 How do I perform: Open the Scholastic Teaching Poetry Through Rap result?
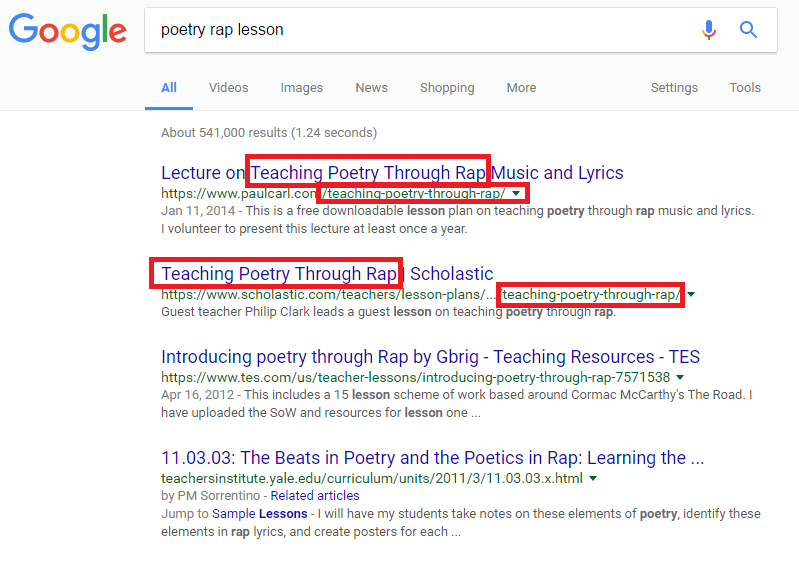327,274
